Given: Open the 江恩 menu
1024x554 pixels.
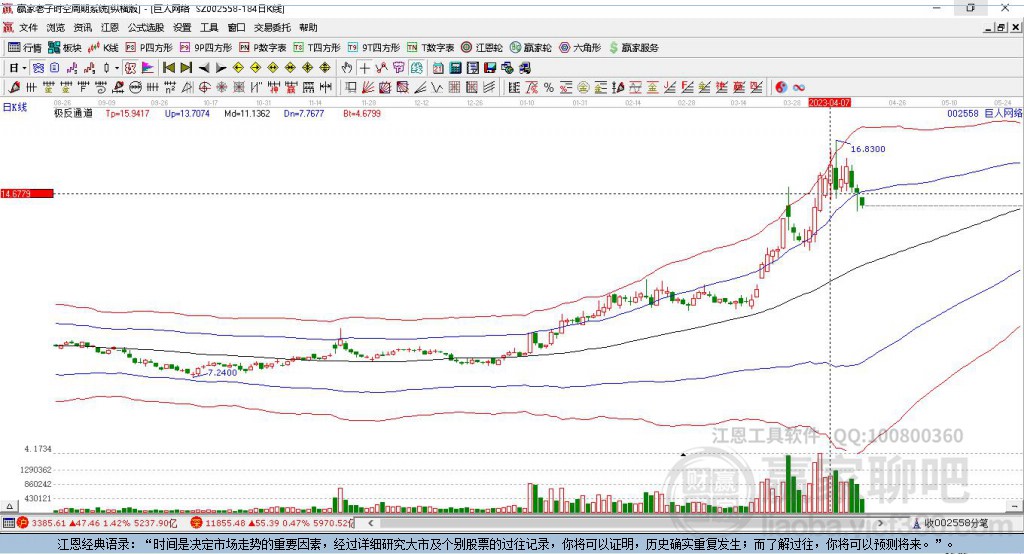Looking at the screenshot, I should tap(110, 27).
